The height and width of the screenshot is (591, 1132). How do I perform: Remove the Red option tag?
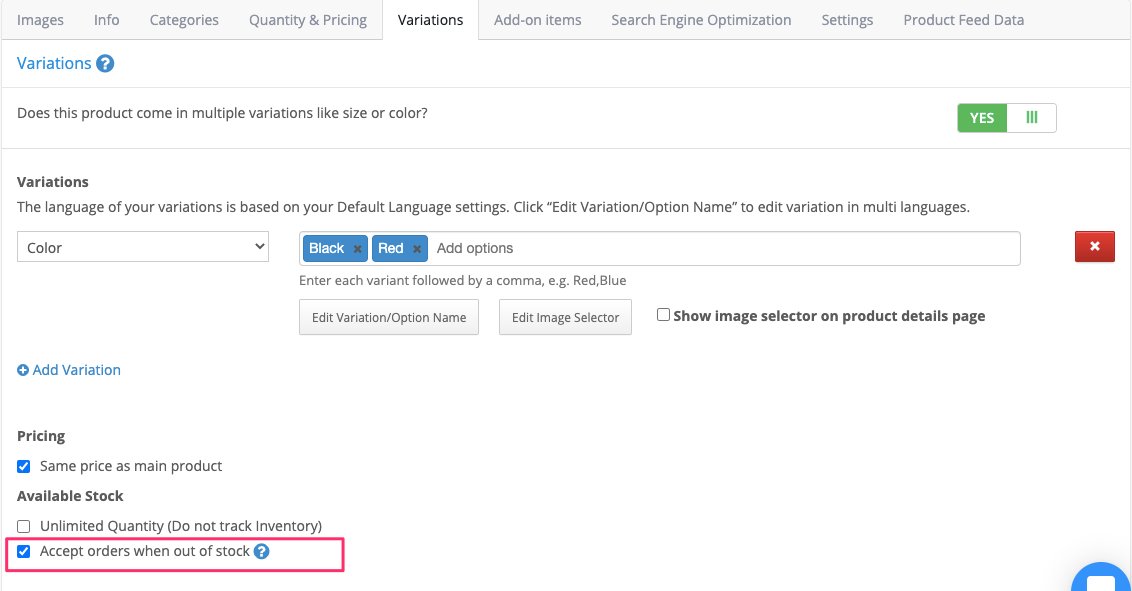(x=417, y=249)
